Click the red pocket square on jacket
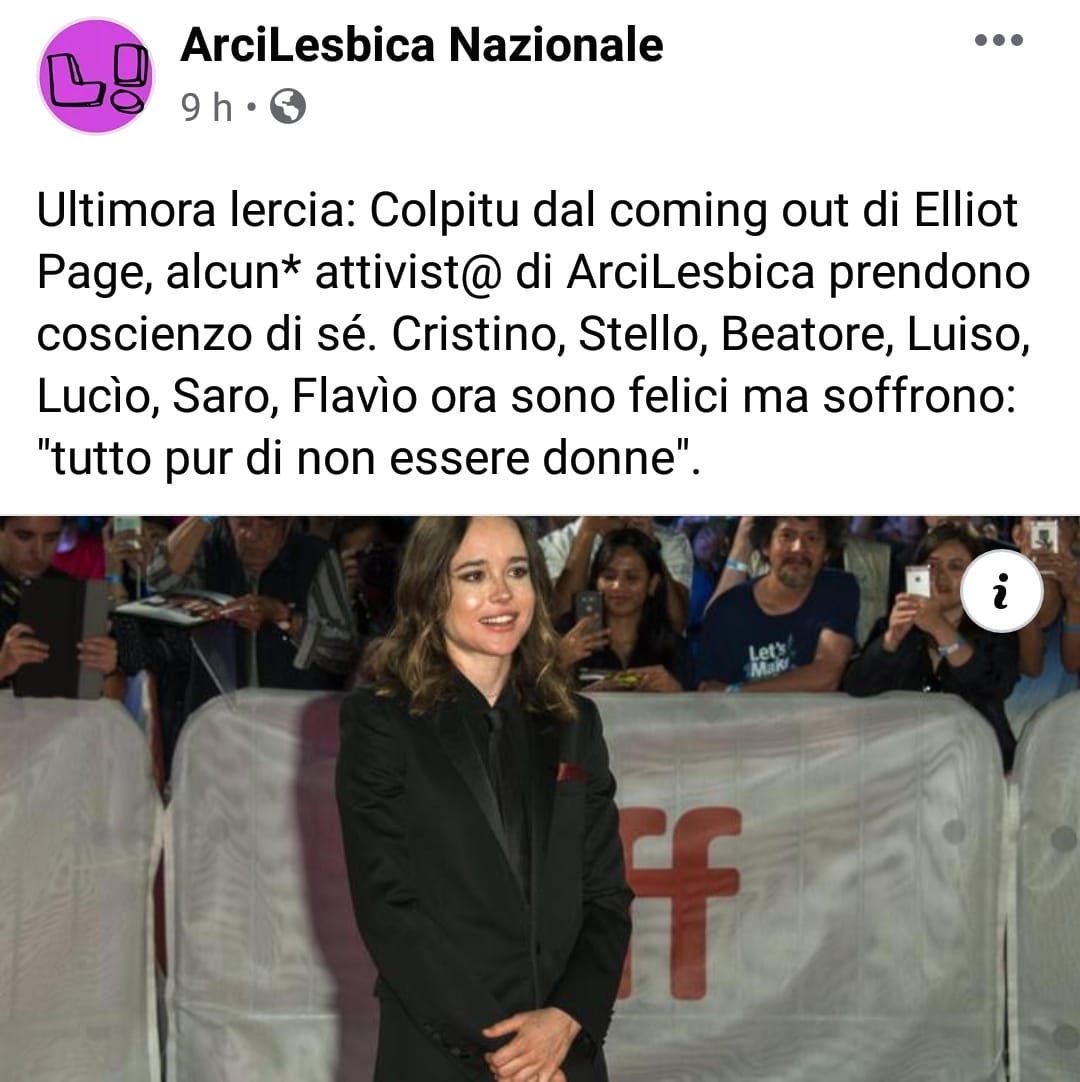Viewport: 1080px width, 1082px height. click(570, 771)
